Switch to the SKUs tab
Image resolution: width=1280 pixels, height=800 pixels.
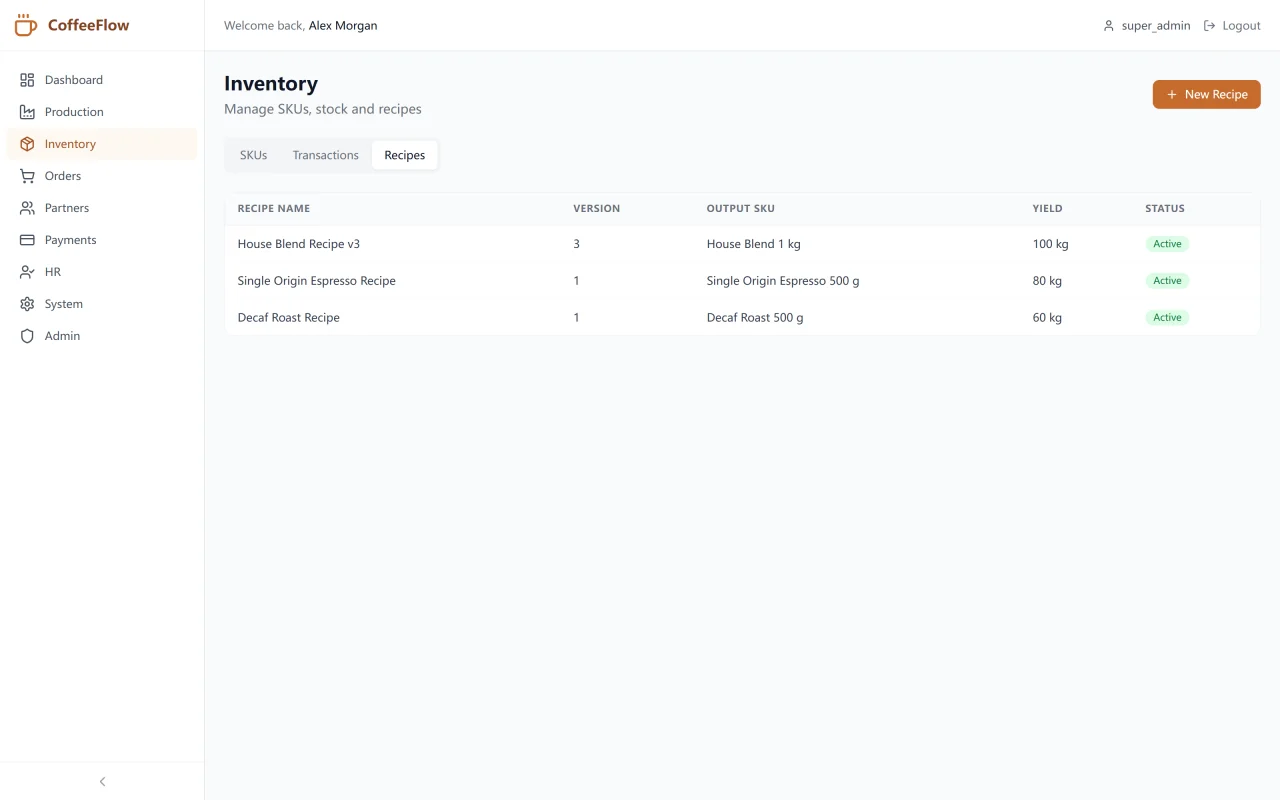[253, 155]
